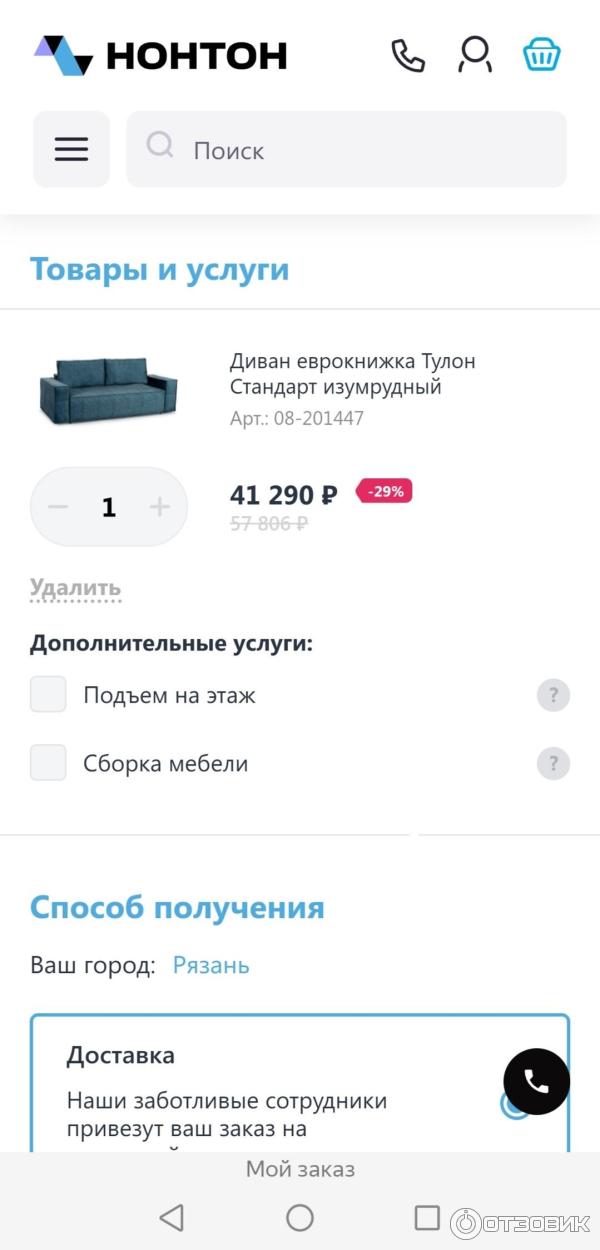Viewport: 600px width, 1250px height.
Task: Click Удалить to remove the item
Action: [x=75, y=588]
